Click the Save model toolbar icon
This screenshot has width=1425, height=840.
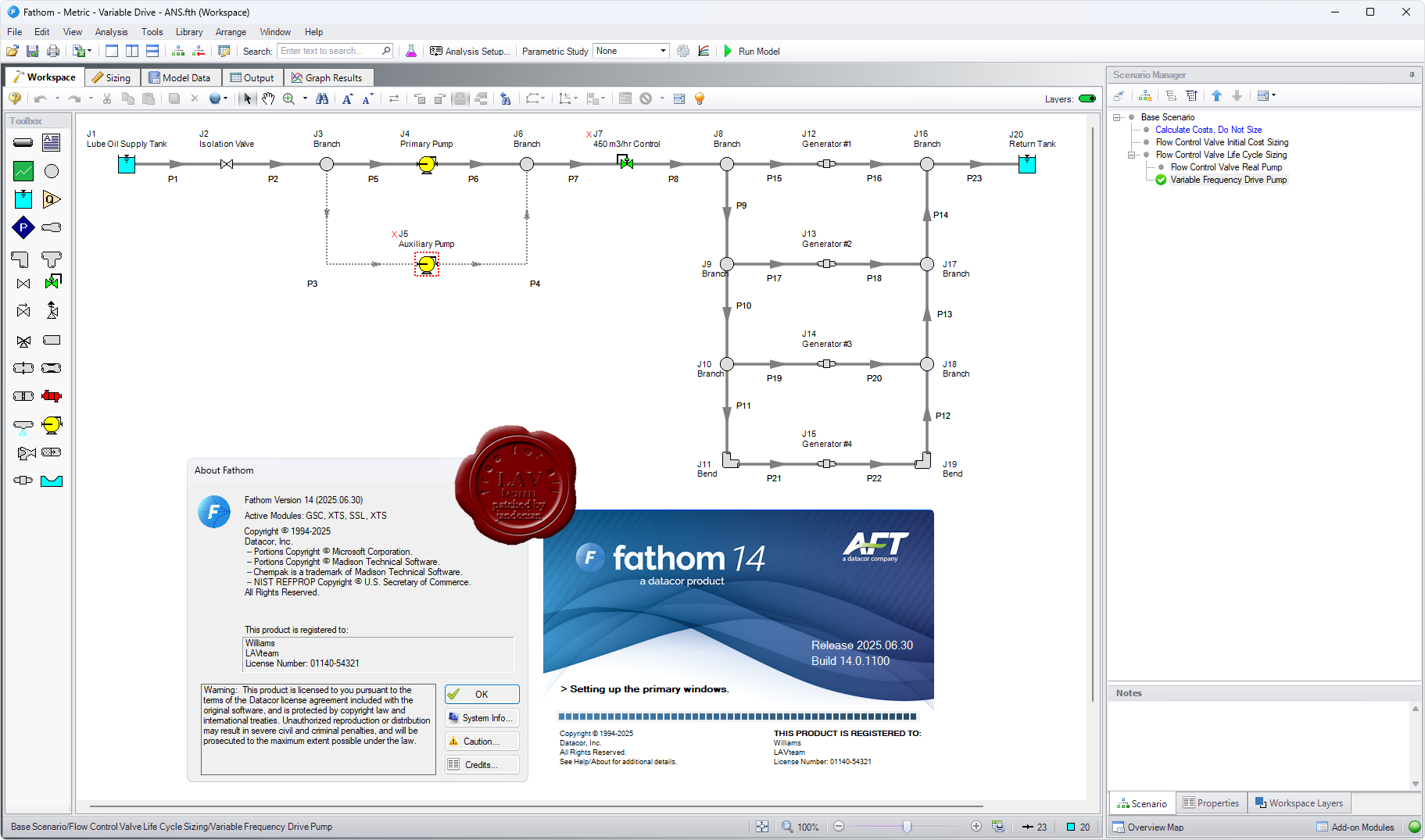pos(33,51)
